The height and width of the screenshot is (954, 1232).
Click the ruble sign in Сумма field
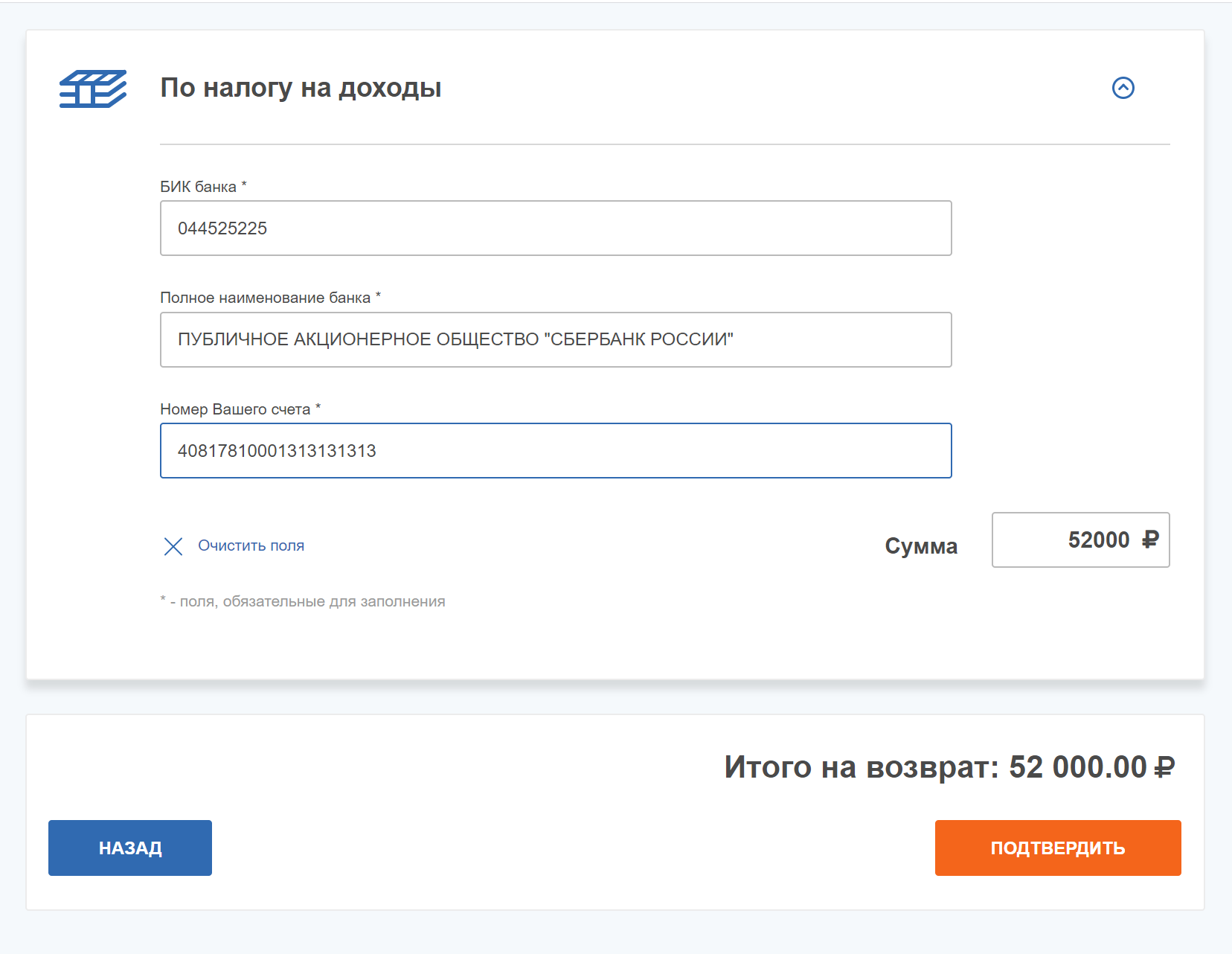coord(1150,540)
